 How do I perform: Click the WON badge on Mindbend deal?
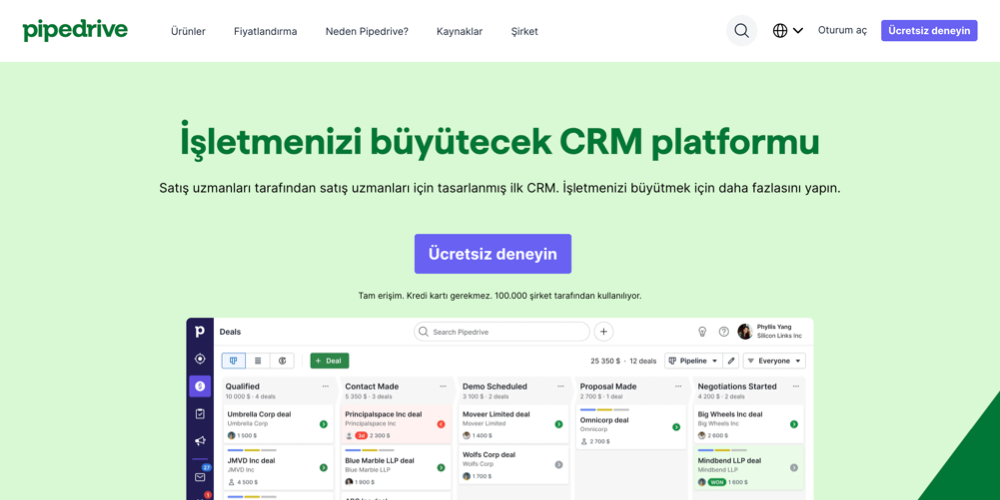pyautogui.click(x=717, y=482)
